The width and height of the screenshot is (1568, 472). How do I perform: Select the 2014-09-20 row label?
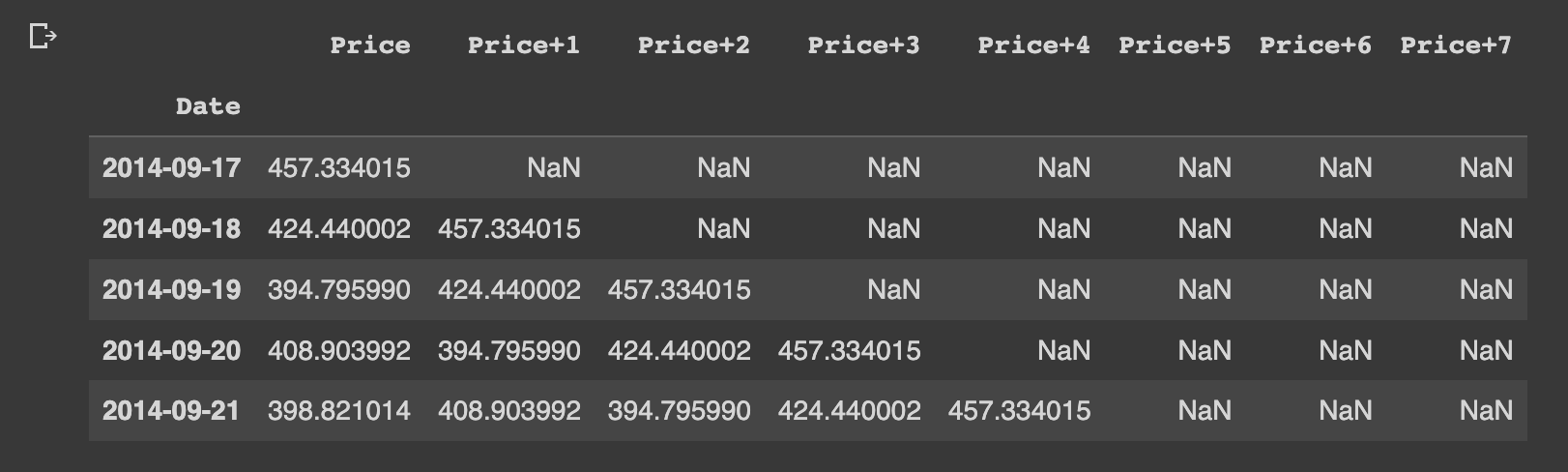(x=171, y=350)
